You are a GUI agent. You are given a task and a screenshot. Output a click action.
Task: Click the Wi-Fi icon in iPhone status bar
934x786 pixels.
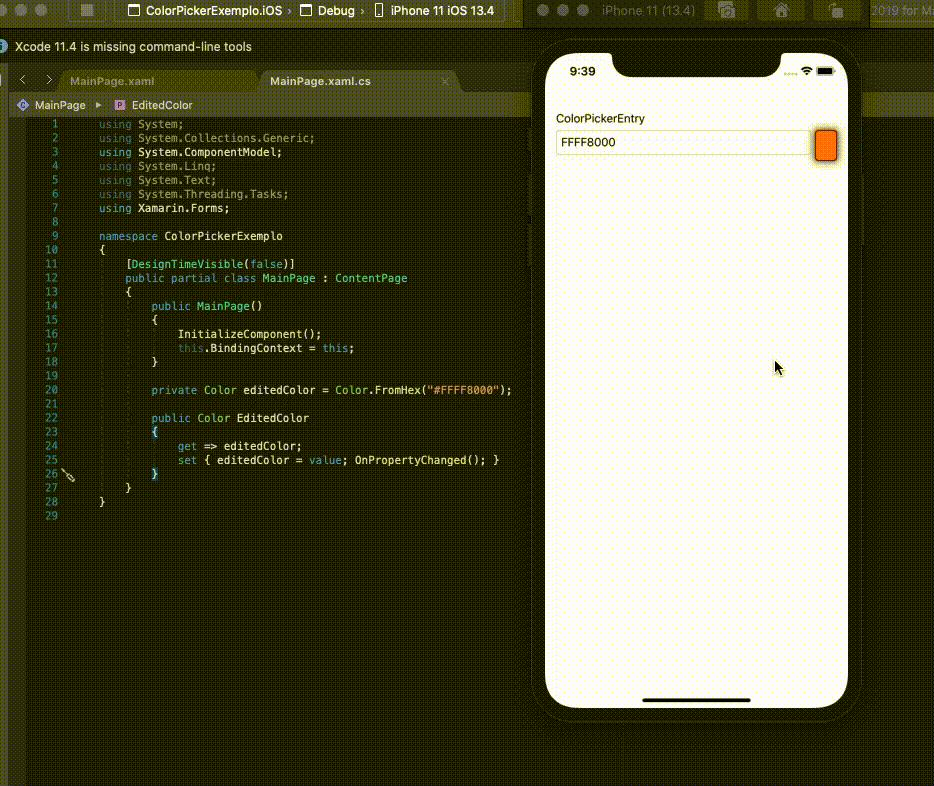pos(807,71)
